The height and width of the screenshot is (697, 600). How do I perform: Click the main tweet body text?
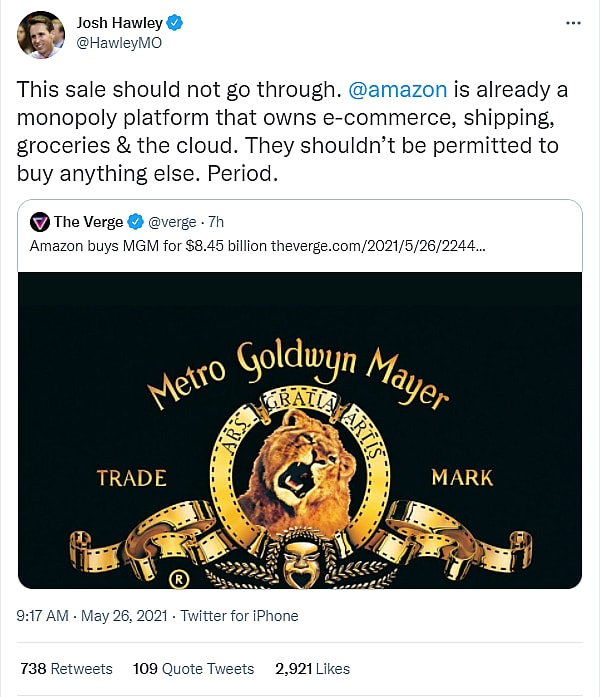click(290, 130)
